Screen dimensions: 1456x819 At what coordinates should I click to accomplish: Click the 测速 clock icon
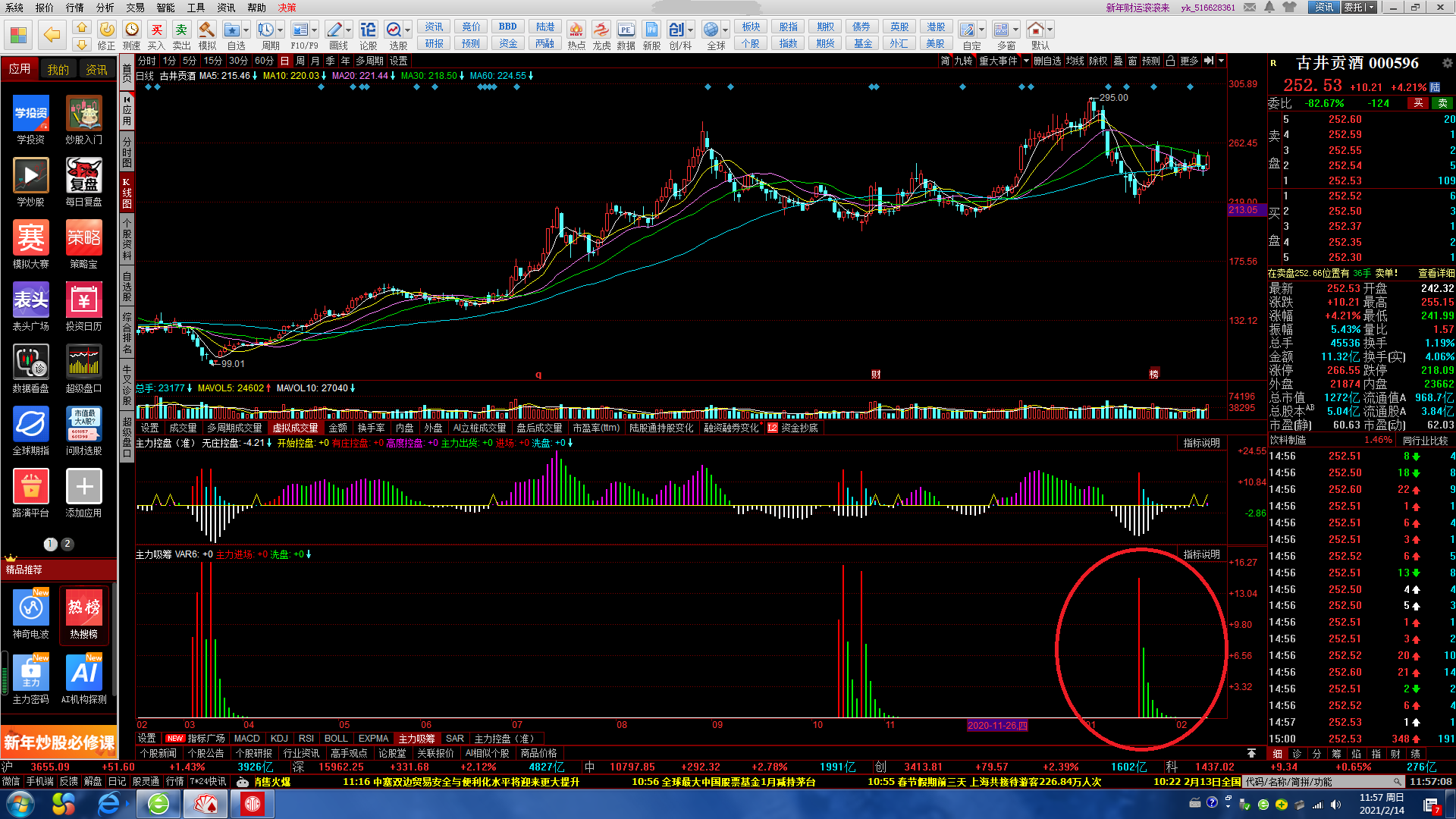132,30
